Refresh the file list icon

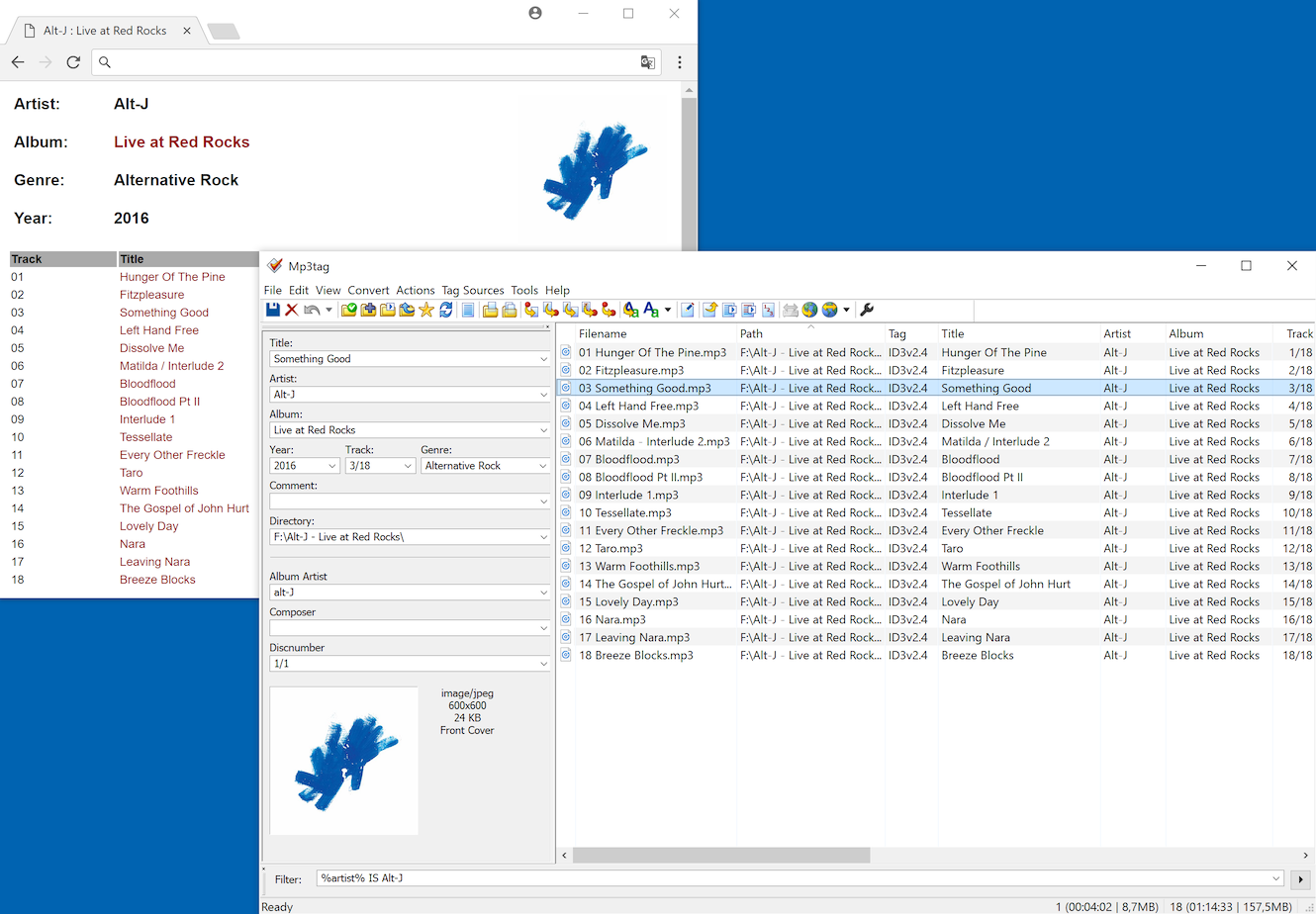pyautogui.click(x=445, y=309)
